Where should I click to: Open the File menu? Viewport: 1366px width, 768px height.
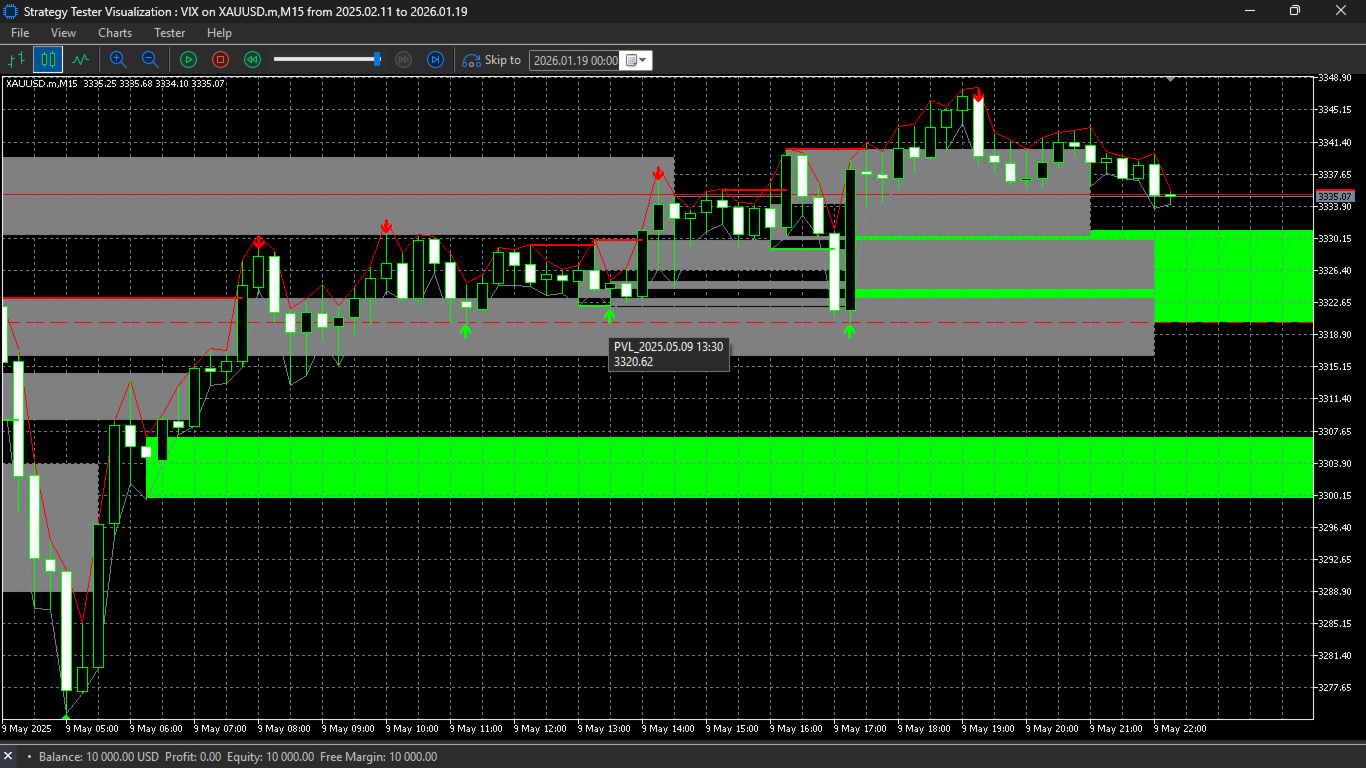tap(20, 33)
